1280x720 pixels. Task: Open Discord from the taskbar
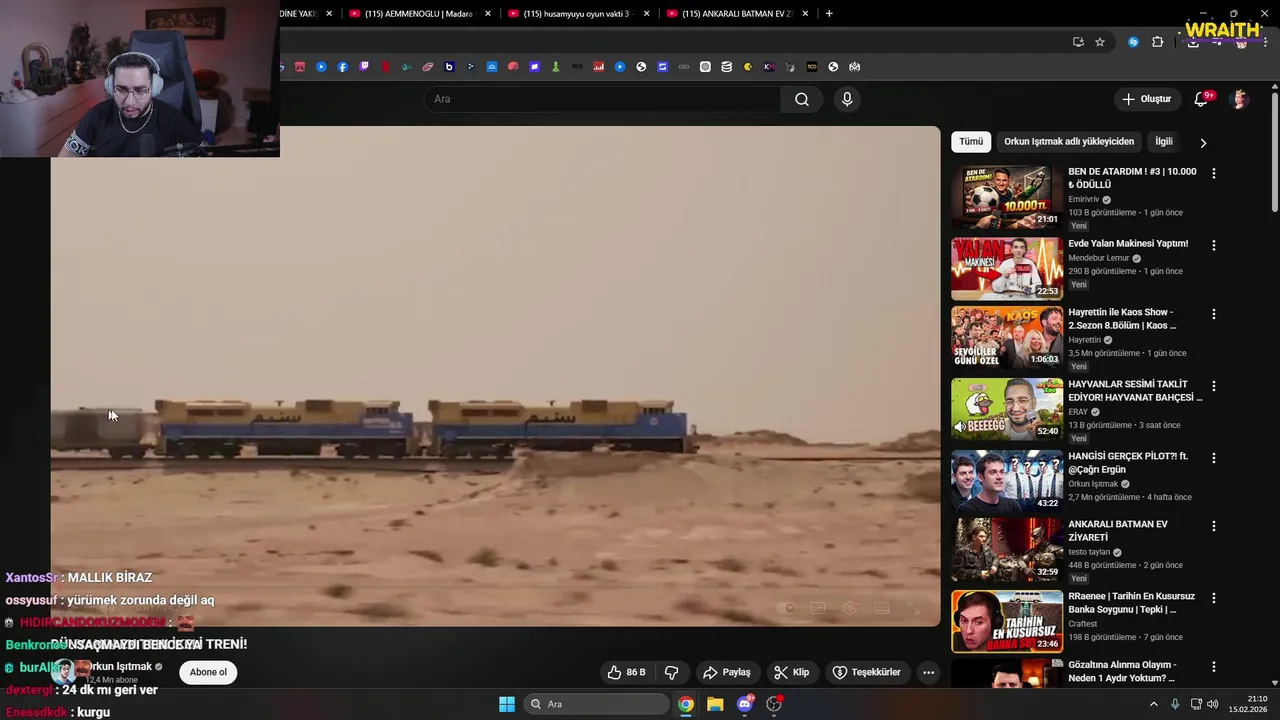point(744,704)
